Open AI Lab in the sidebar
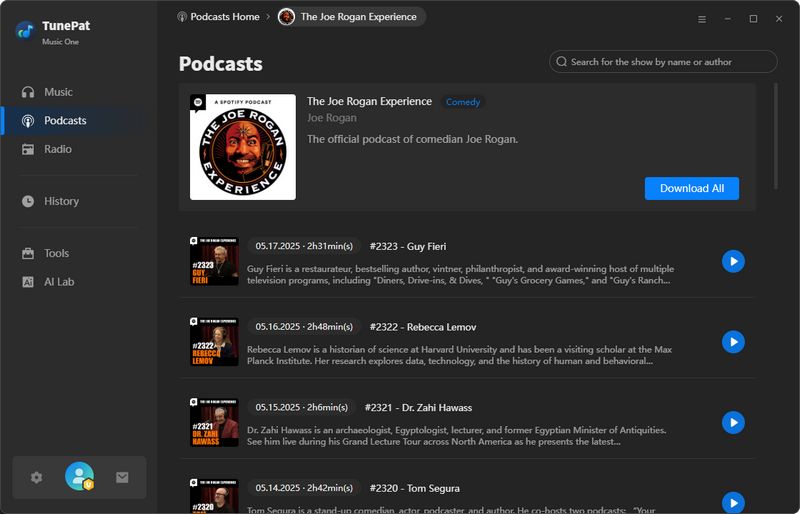The image size is (800, 514). 59,282
